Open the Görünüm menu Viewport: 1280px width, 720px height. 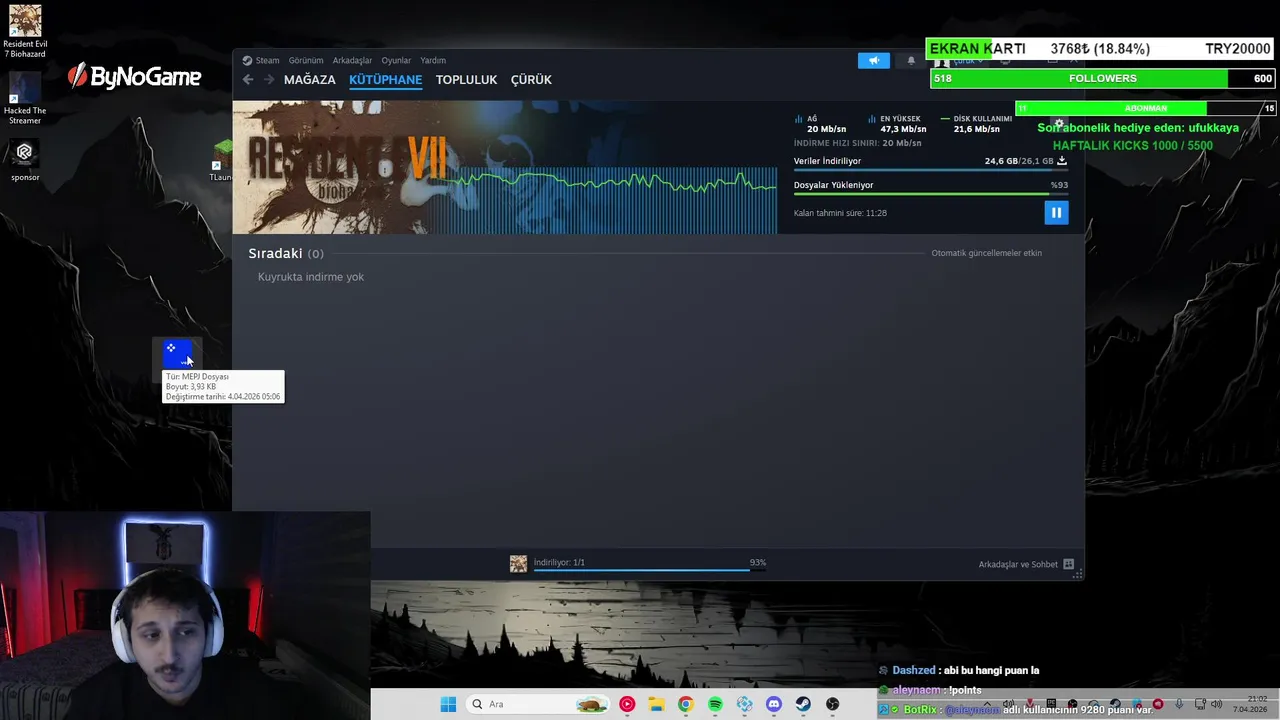[306, 60]
